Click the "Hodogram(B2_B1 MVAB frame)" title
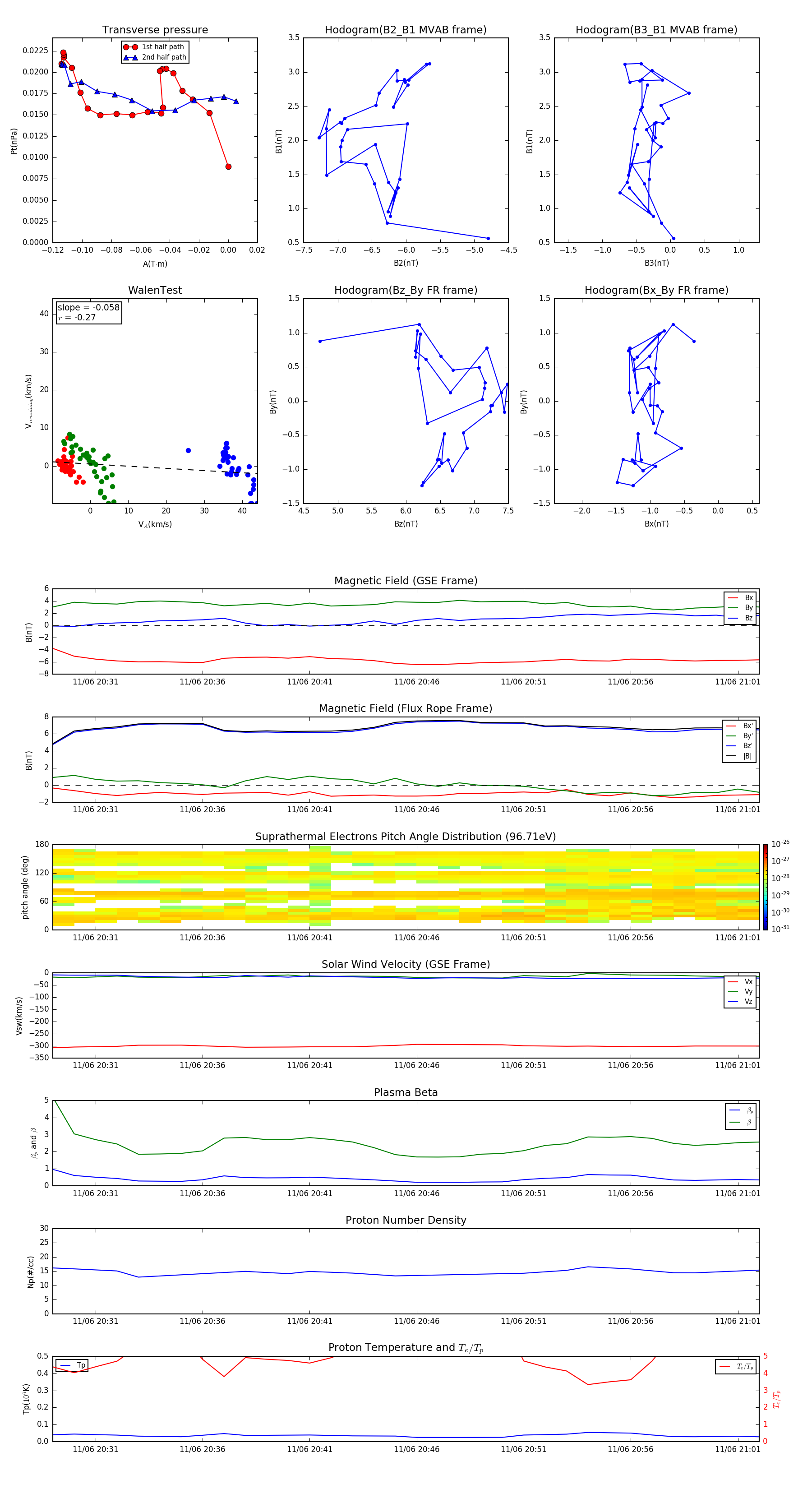 [x=406, y=30]
